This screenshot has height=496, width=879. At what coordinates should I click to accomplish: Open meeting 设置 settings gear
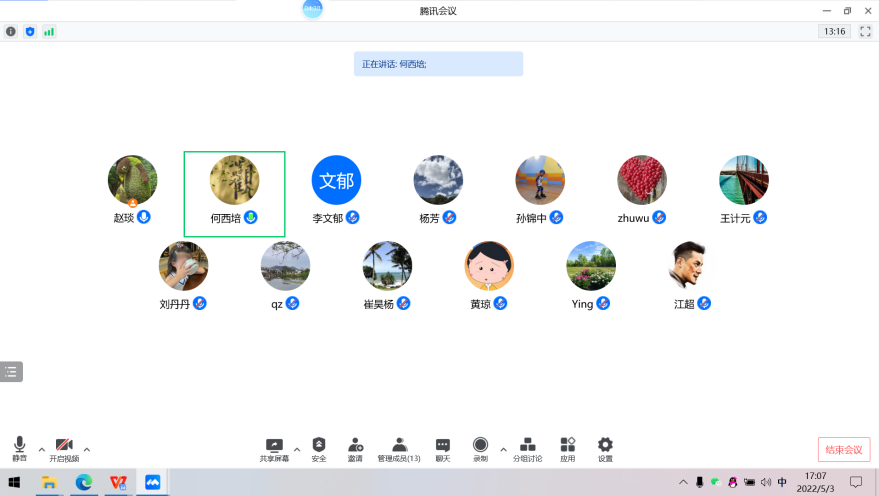[x=605, y=448]
